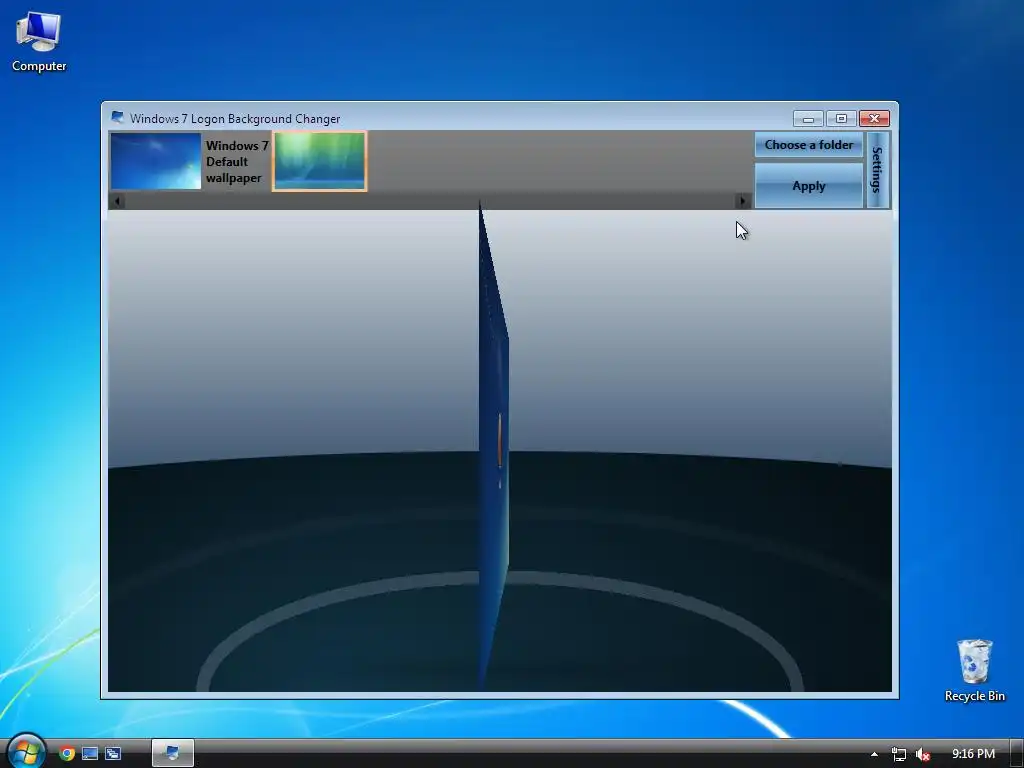
Task: Close the Logon Background Changer window
Action: [874, 119]
